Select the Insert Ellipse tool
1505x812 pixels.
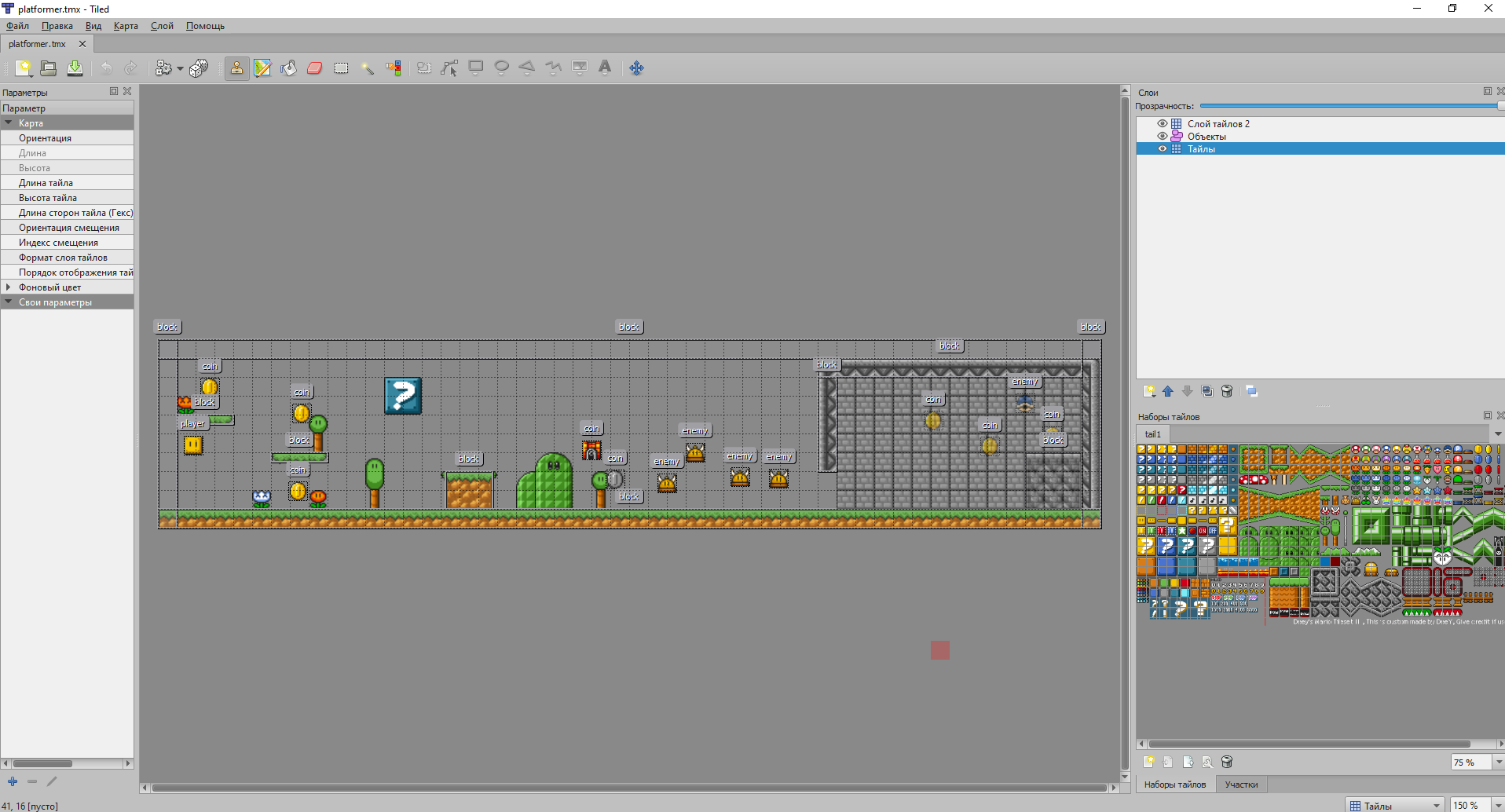(502, 68)
